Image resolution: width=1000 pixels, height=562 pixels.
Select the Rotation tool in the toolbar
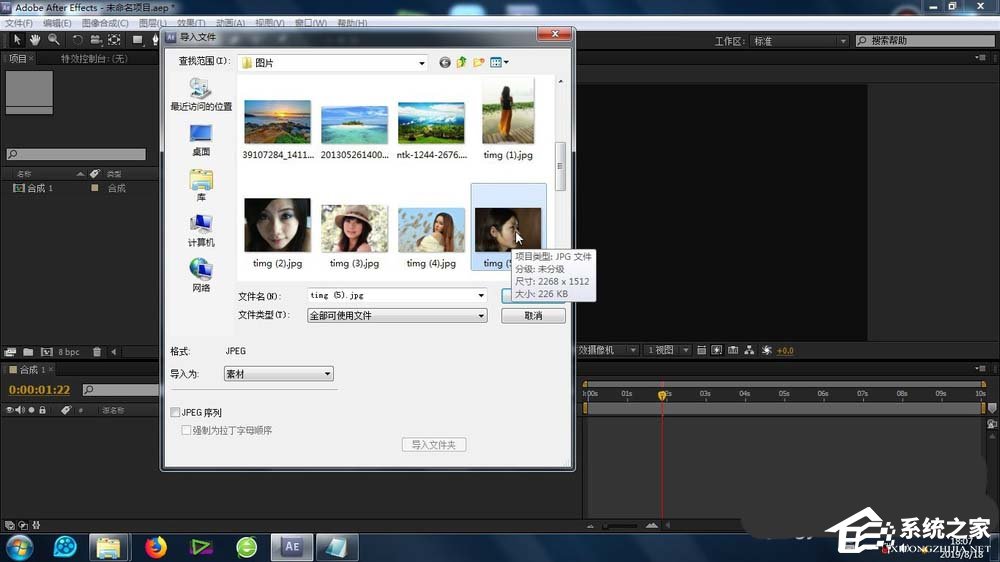[x=77, y=40]
